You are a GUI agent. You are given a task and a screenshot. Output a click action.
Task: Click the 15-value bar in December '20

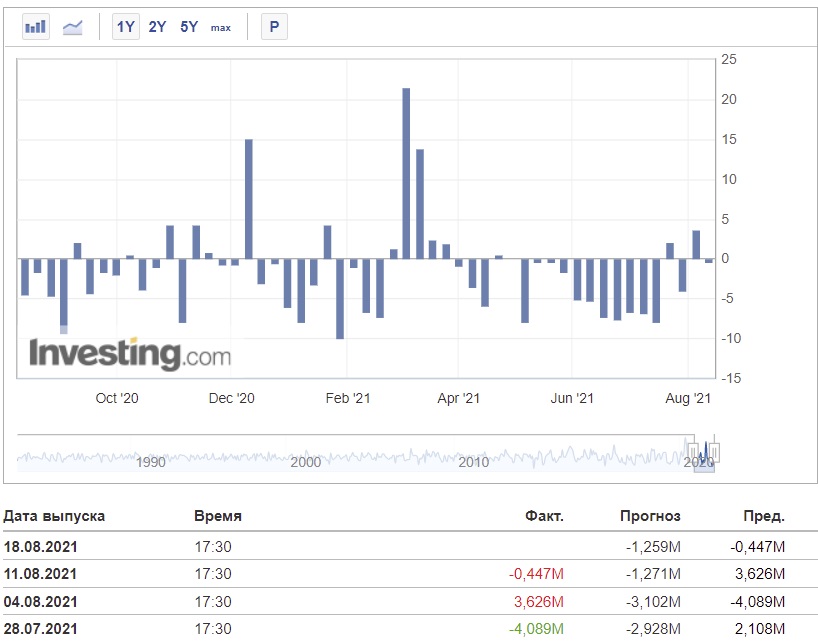pyautogui.click(x=249, y=199)
